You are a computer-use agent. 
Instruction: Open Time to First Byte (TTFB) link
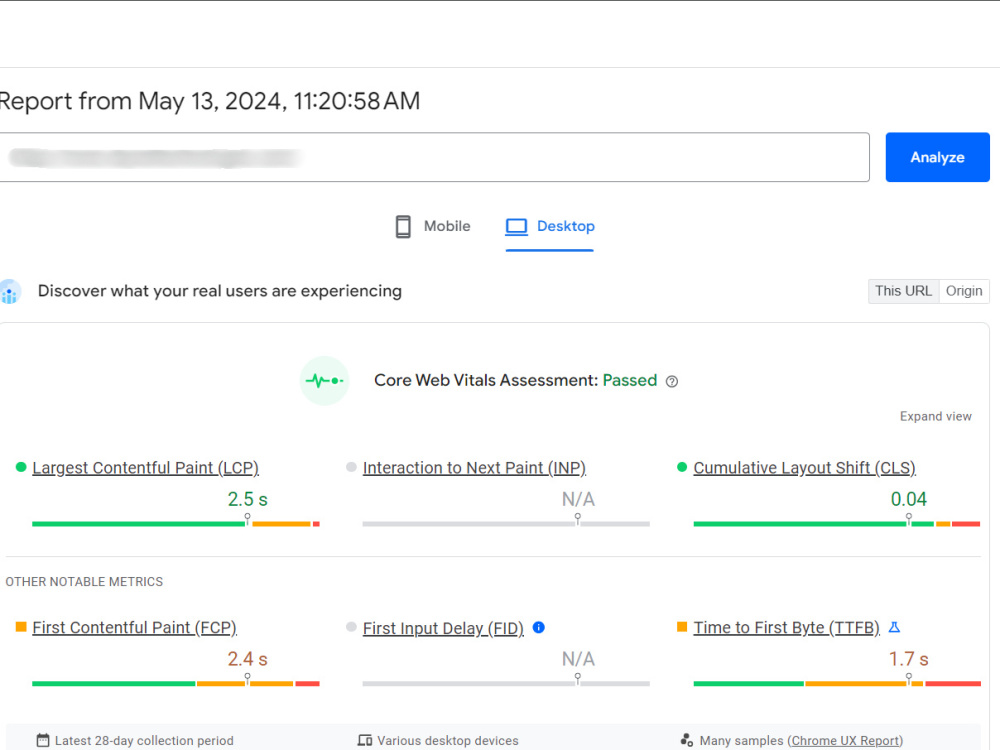(786, 628)
